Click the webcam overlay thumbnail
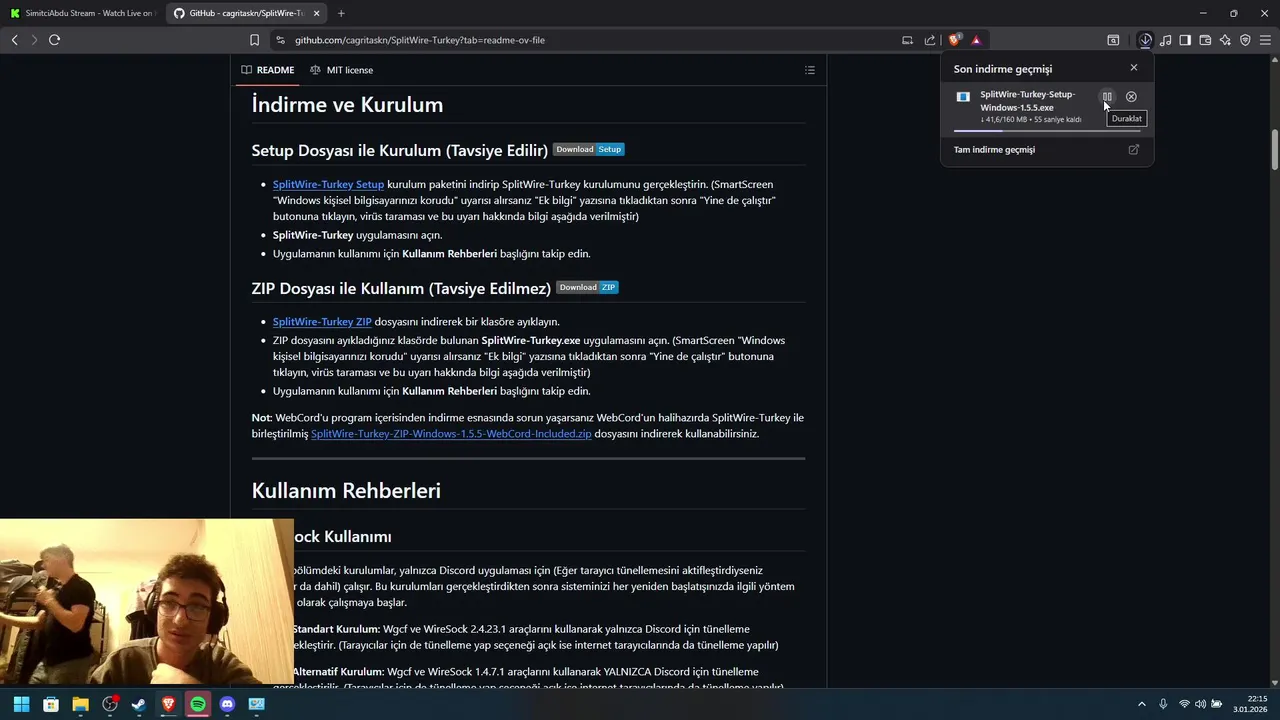 (147, 601)
